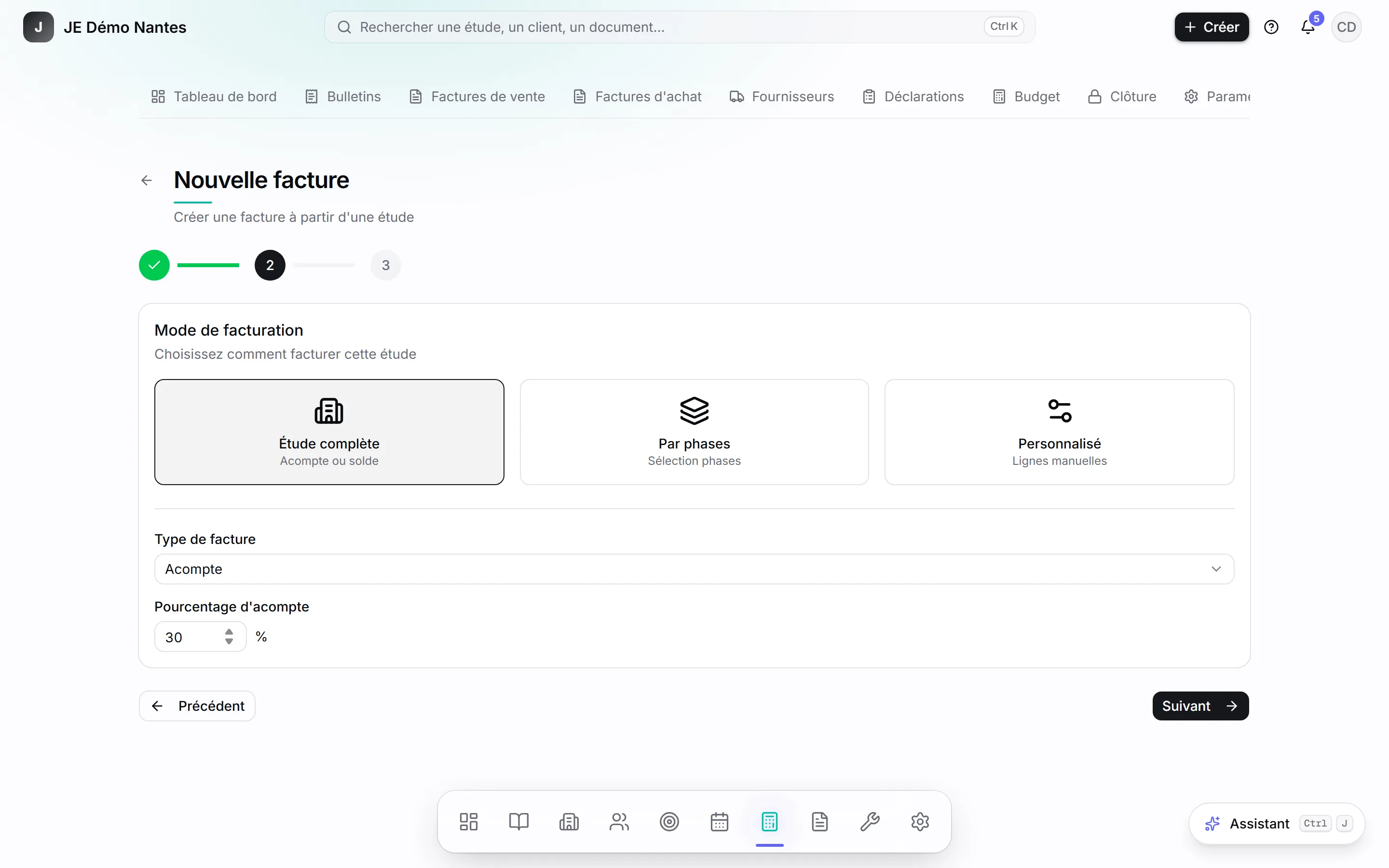Increase the acompte percentage with up arrow
Image resolution: width=1389 pixels, height=868 pixels.
[229, 632]
